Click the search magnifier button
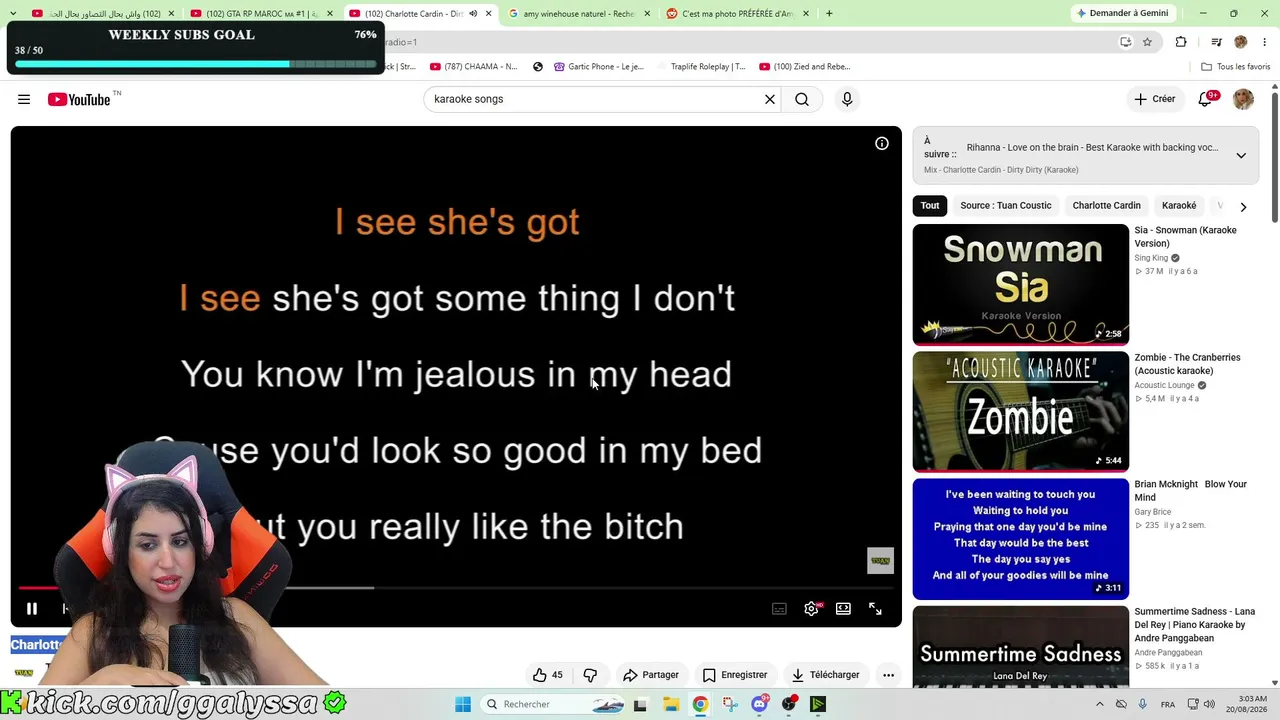 802,99
